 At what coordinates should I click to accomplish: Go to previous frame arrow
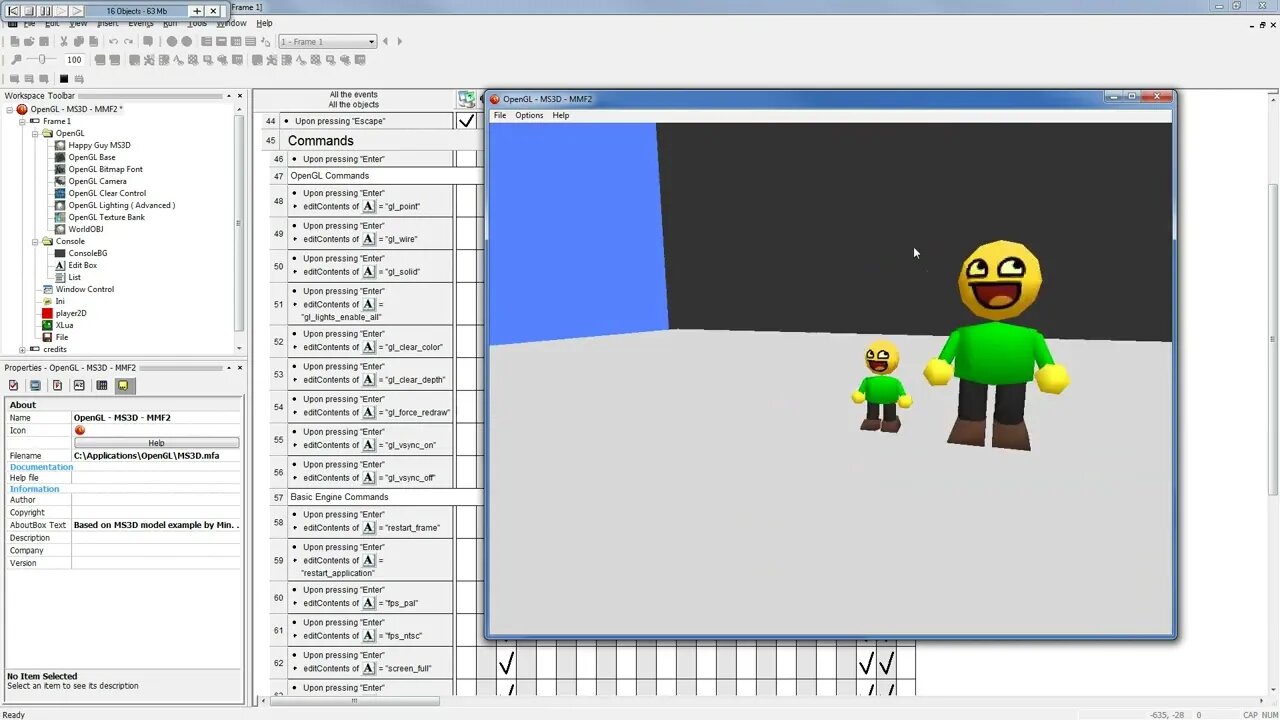click(386, 41)
